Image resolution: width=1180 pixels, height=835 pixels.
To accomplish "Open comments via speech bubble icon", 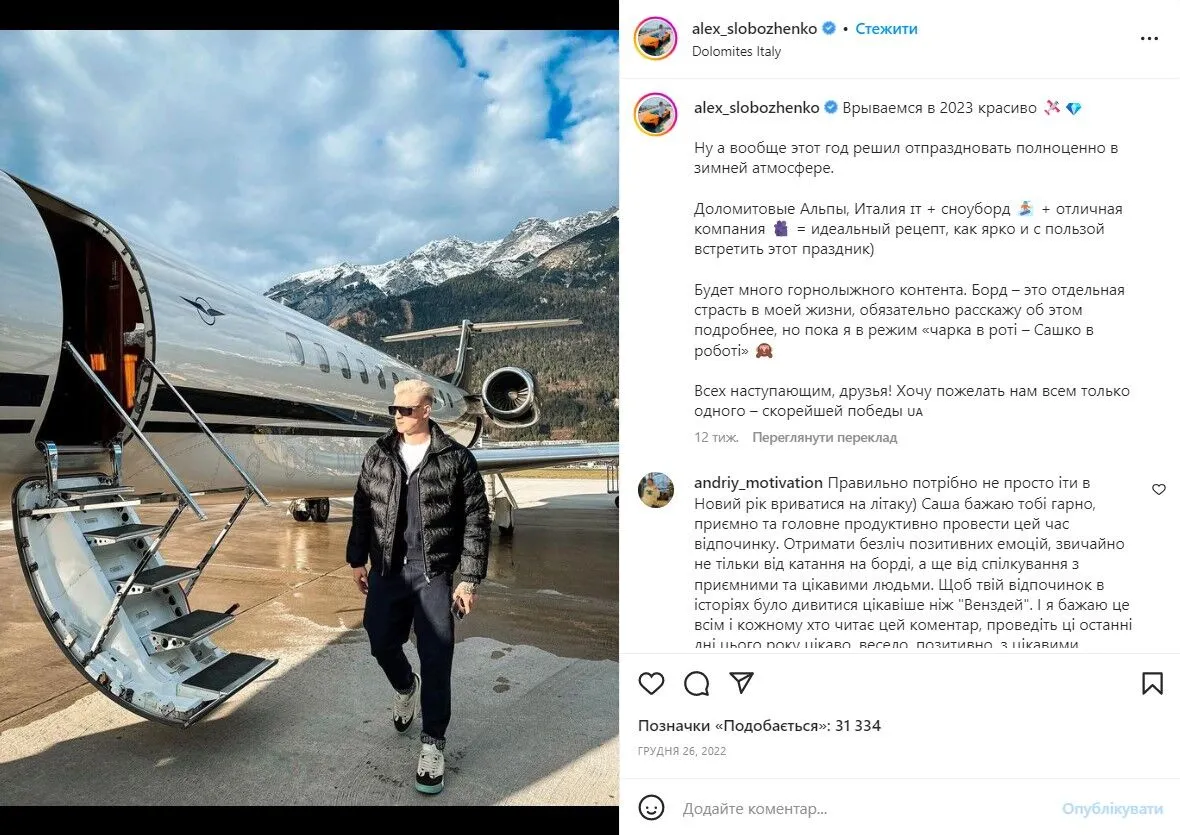I will 696,683.
